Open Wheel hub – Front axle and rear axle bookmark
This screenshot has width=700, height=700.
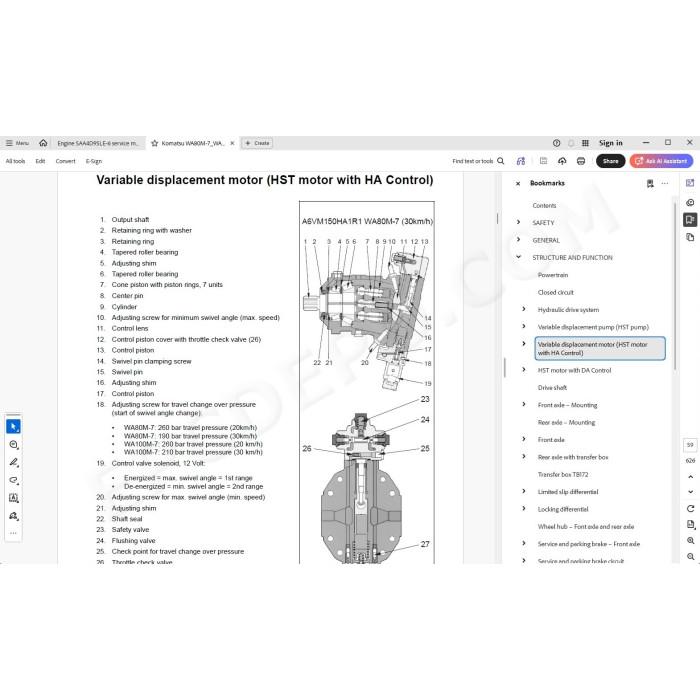tap(586, 527)
